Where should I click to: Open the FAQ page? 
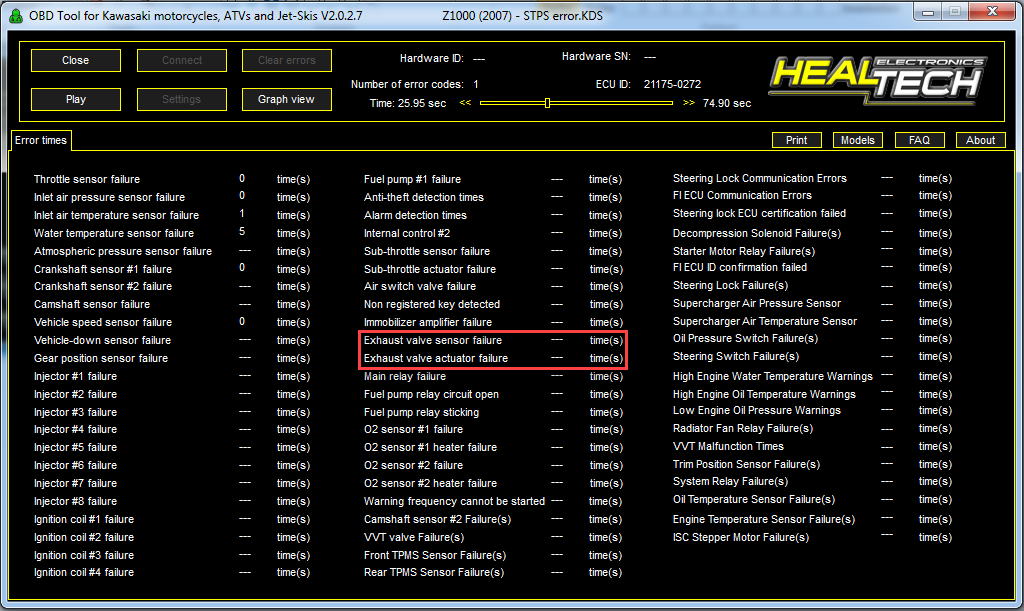tap(919, 140)
